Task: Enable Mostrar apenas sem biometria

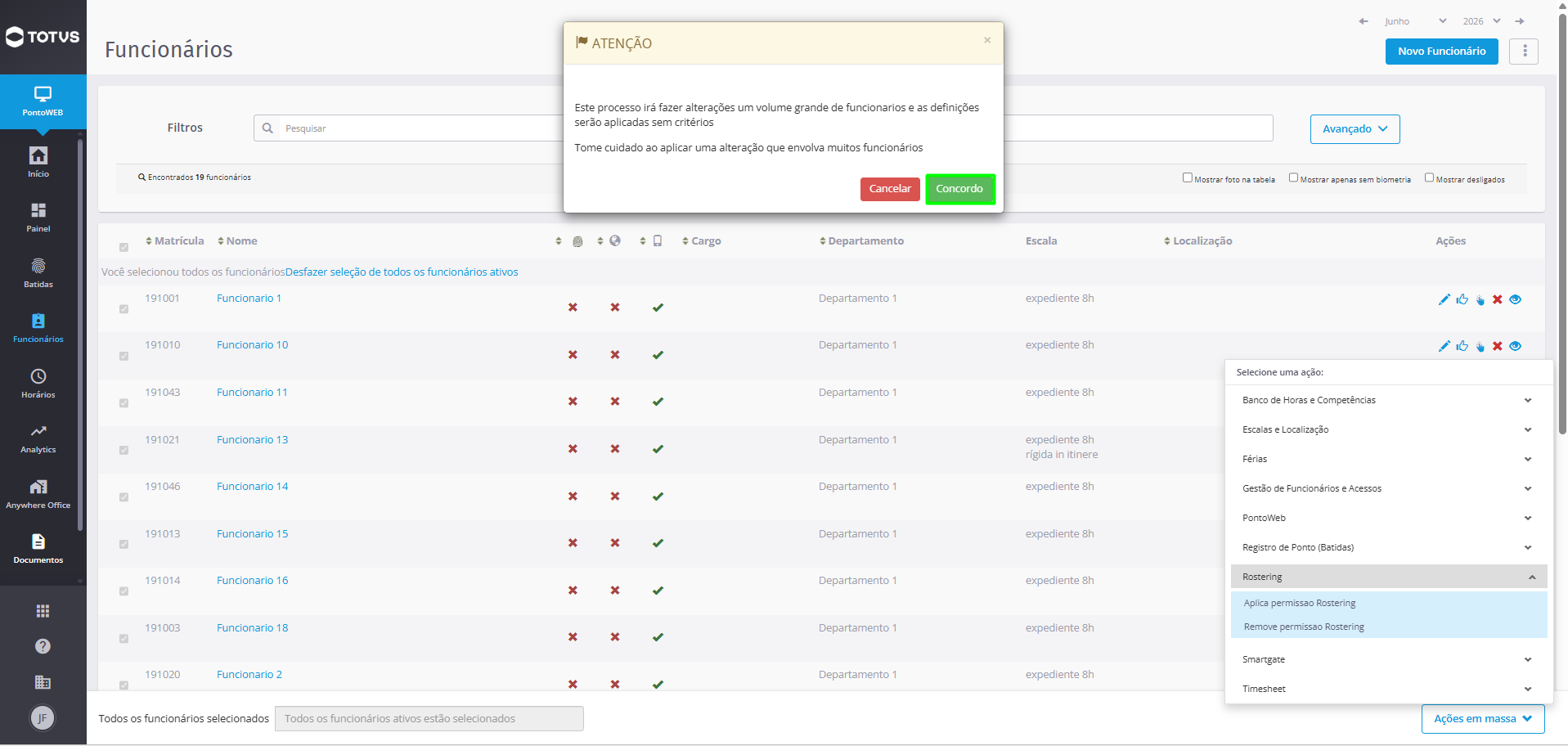Action: pyautogui.click(x=1293, y=178)
